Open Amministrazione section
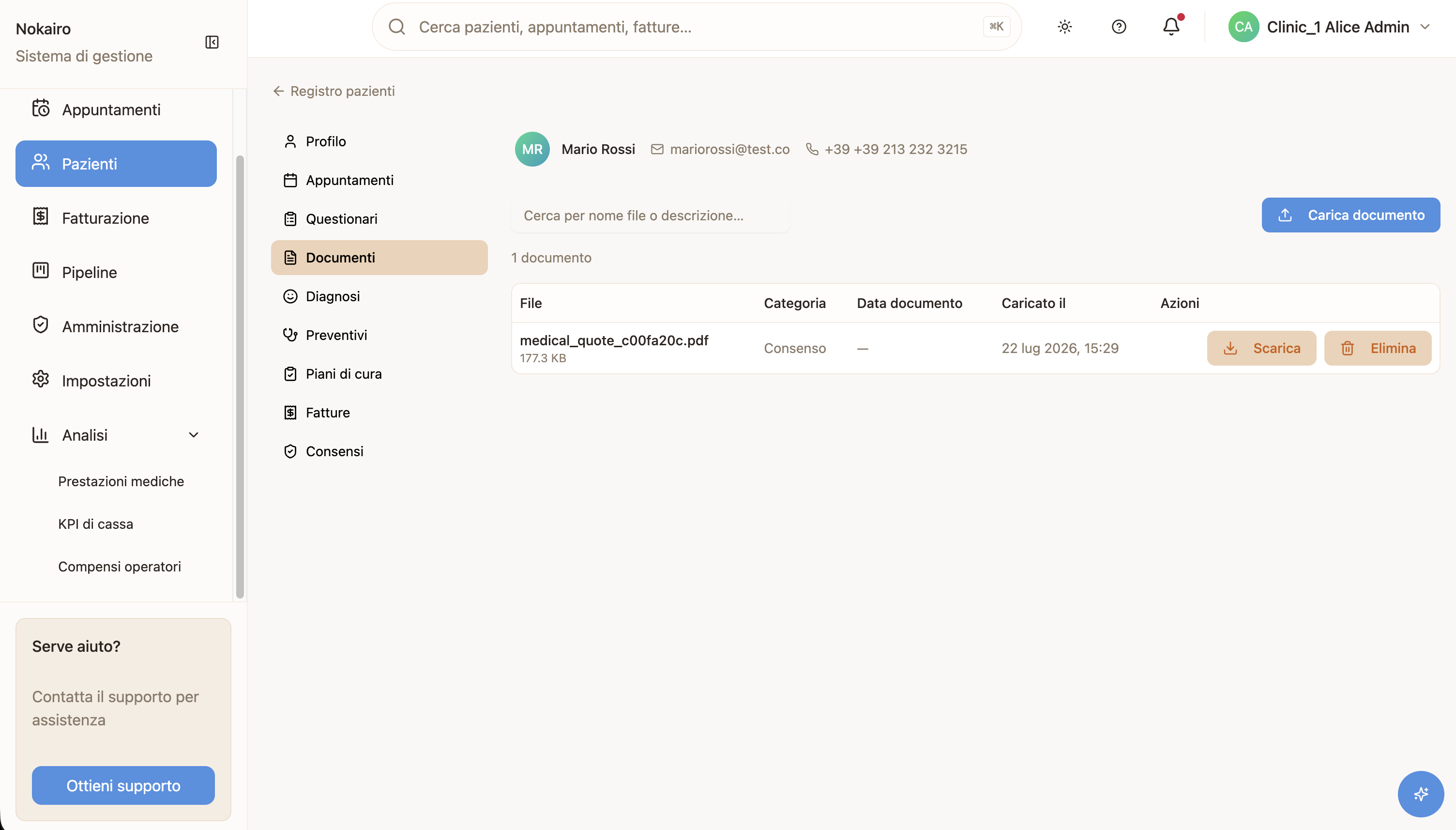 point(116,326)
